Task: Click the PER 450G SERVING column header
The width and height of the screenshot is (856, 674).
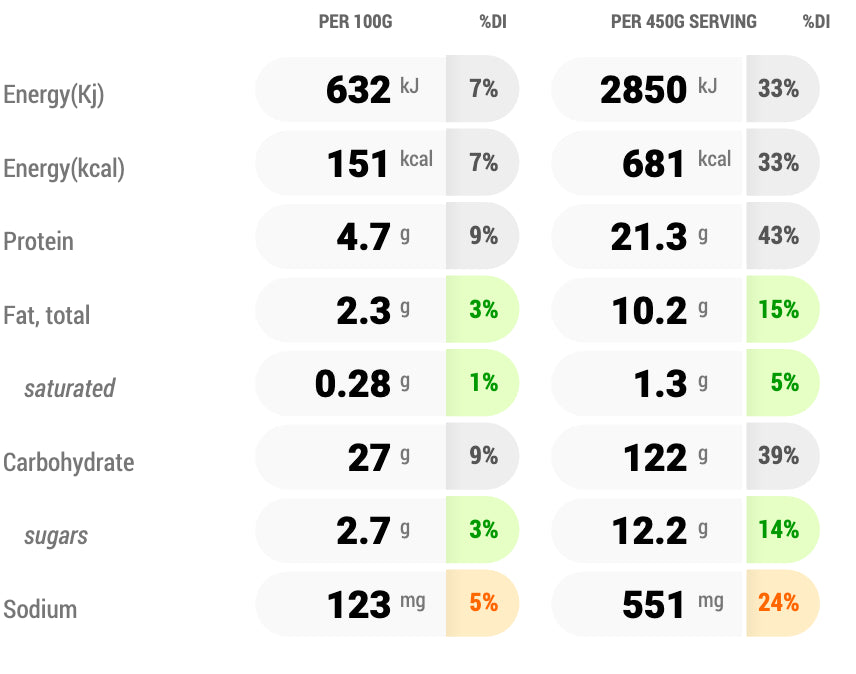Action: tap(683, 22)
